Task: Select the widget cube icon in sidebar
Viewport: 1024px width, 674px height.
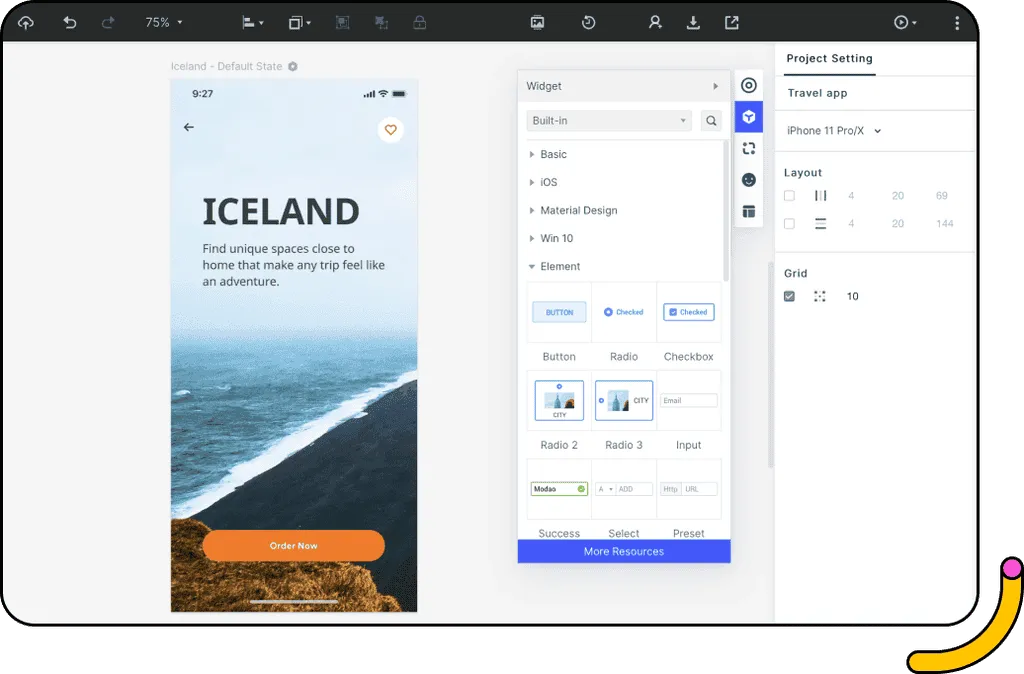Action: pyautogui.click(x=748, y=117)
